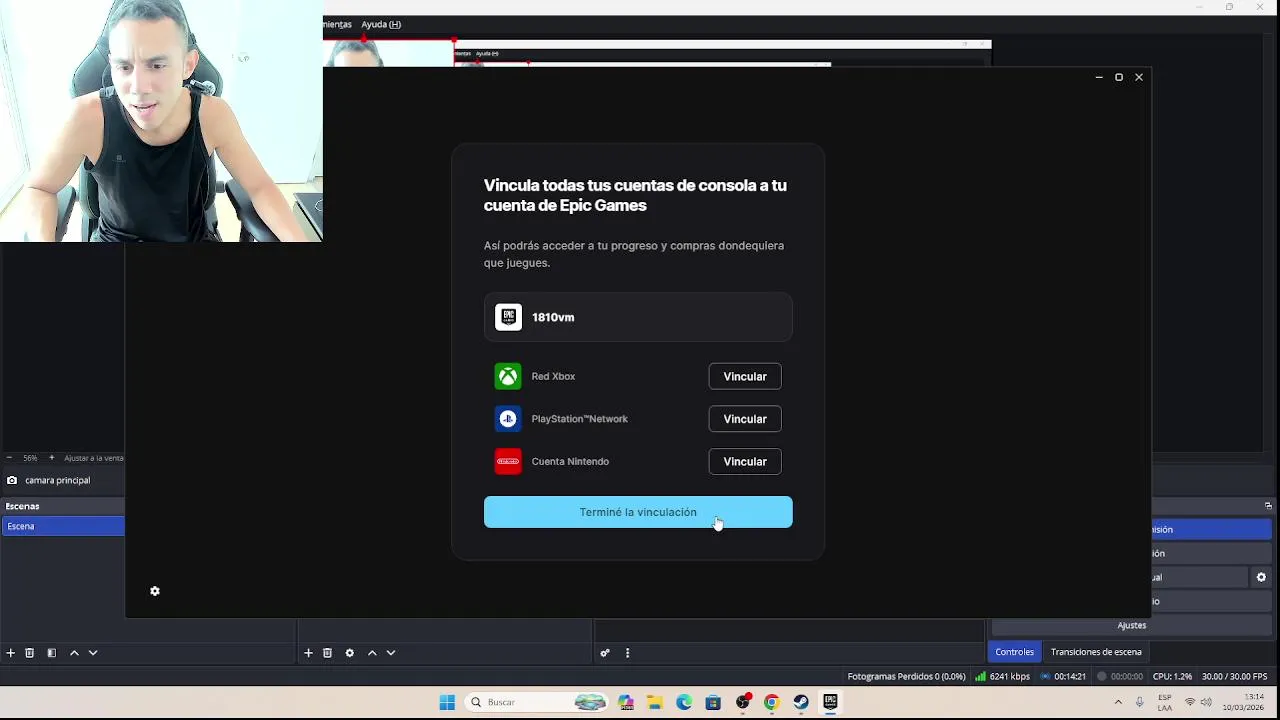
Task: Close the Epic Games linking window
Action: (x=1138, y=77)
